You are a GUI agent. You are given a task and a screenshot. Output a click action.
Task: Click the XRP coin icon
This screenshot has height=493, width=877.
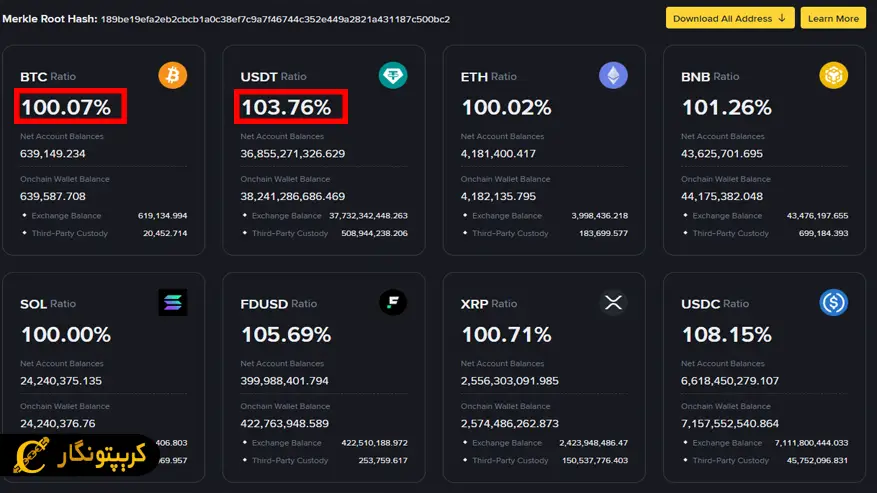point(613,303)
